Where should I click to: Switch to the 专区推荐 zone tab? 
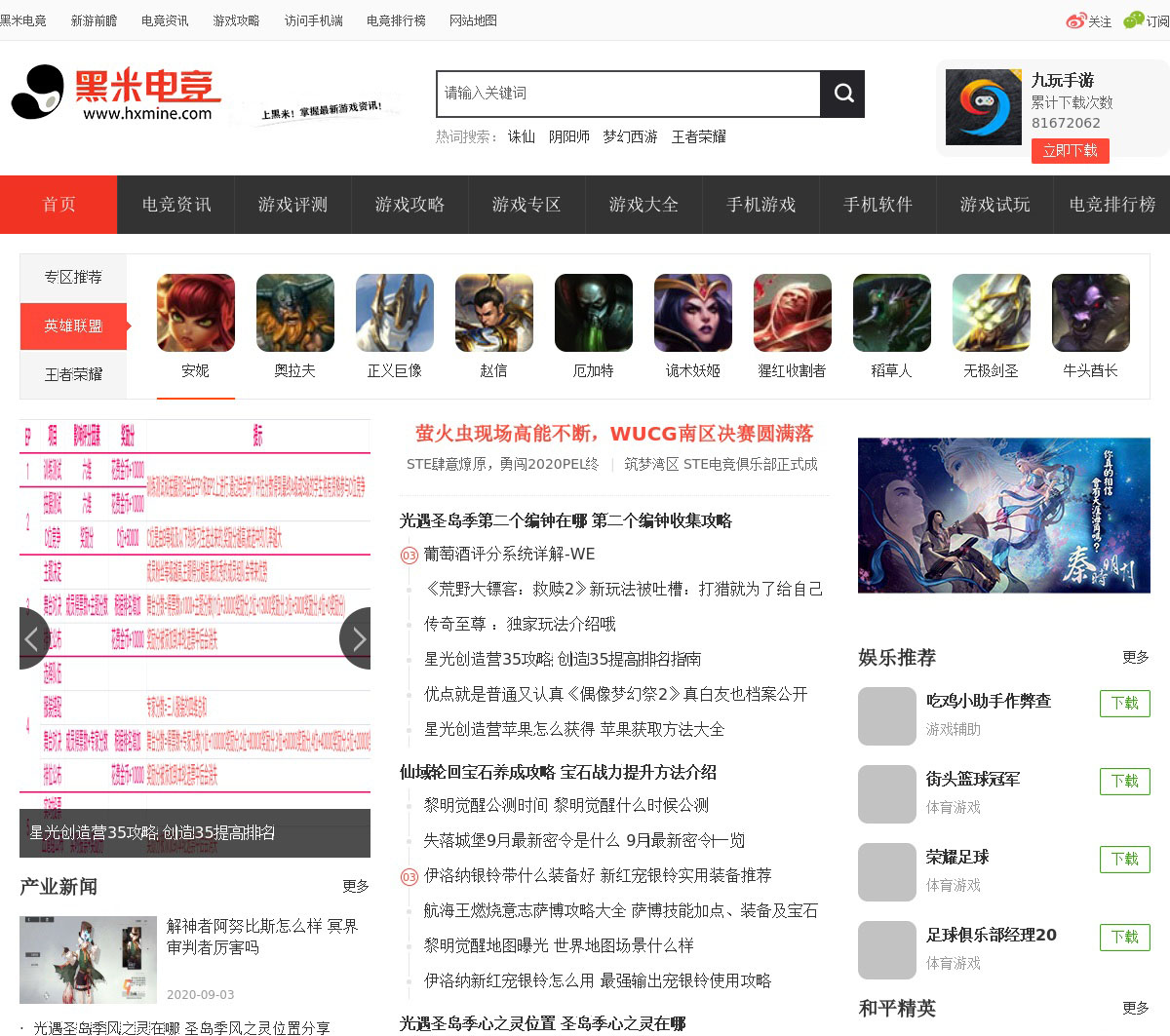pyautogui.click(x=73, y=277)
